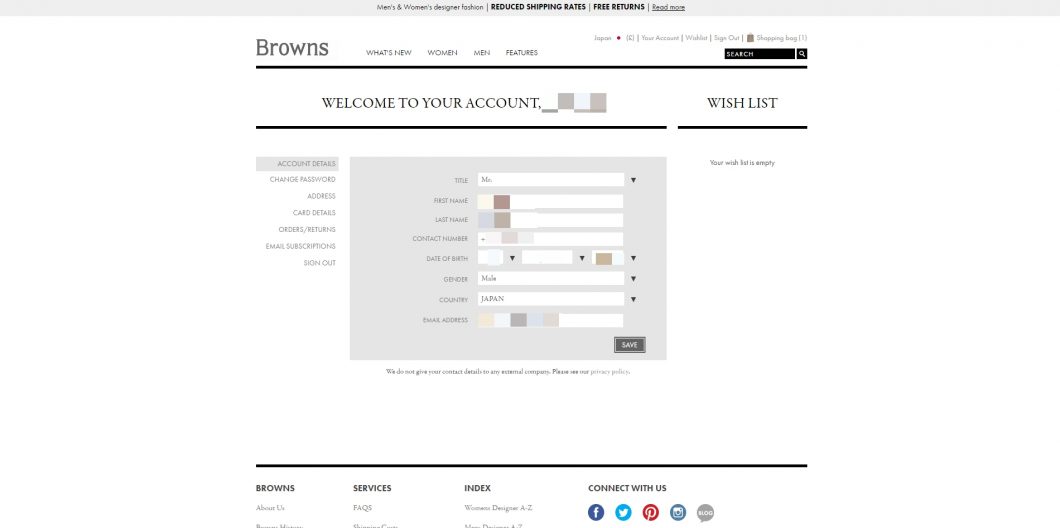Open the MEN menu
Screen dimensions: 1060x528
(x=482, y=53)
